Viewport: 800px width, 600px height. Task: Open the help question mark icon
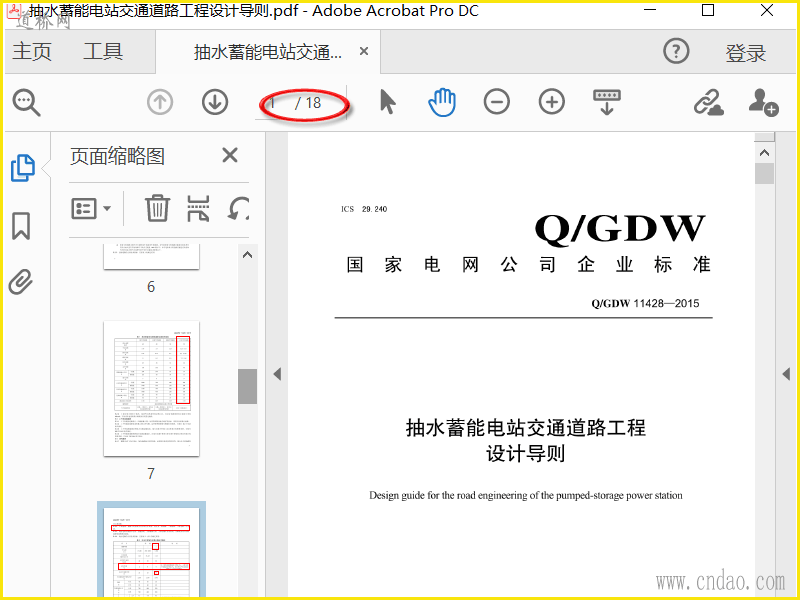(x=676, y=51)
